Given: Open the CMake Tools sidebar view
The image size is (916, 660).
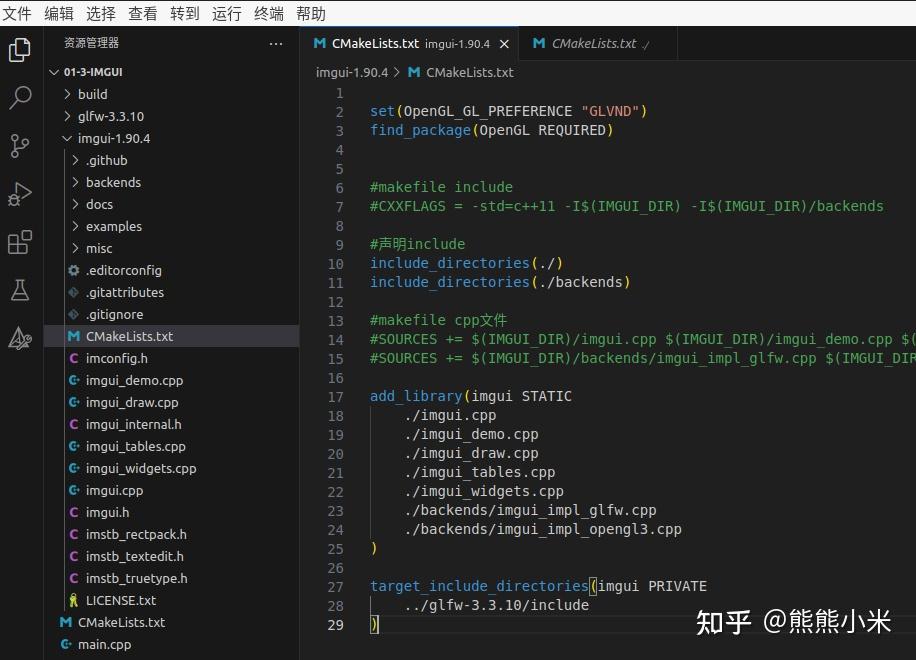Looking at the screenshot, I should (x=20, y=338).
